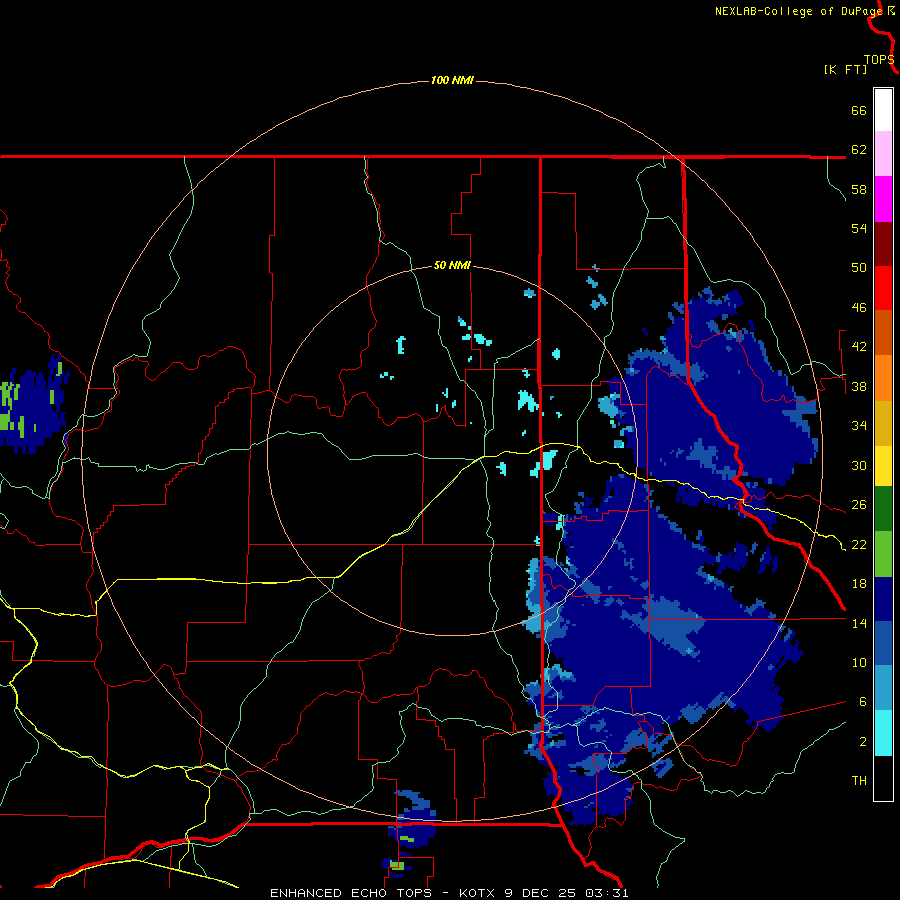
Task: Click the bright red 50 kft legend block
Action: (883, 288)
